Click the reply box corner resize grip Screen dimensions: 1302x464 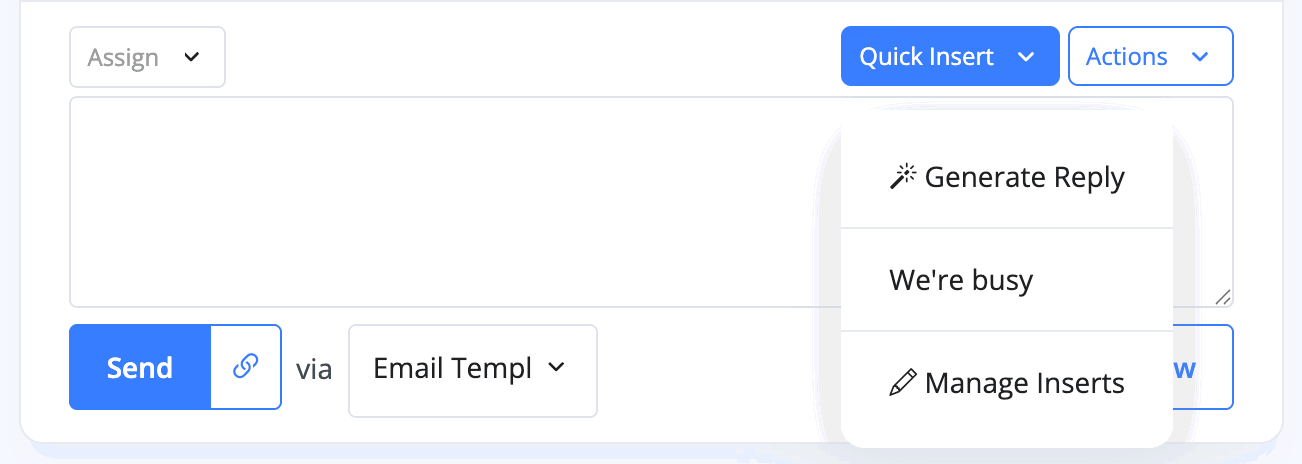point(1223,297)
